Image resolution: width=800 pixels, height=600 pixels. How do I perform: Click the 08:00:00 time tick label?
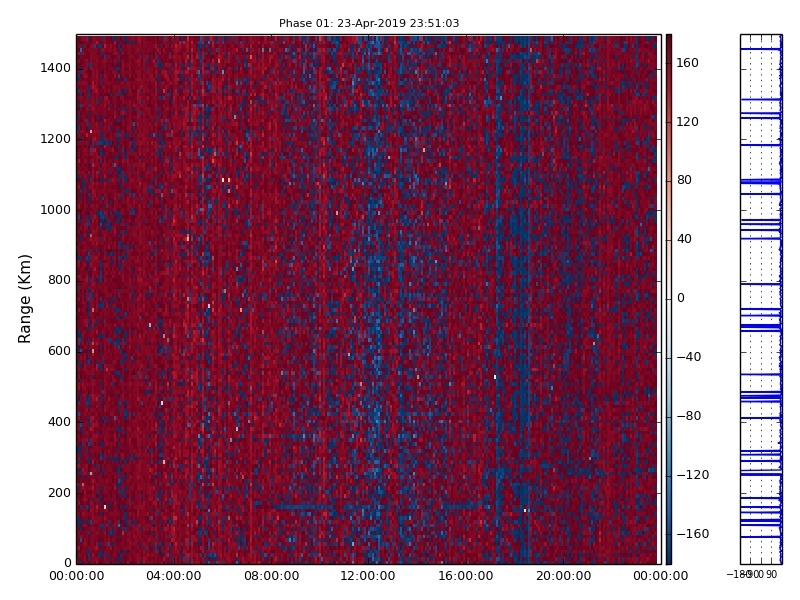tap(271, 576)
